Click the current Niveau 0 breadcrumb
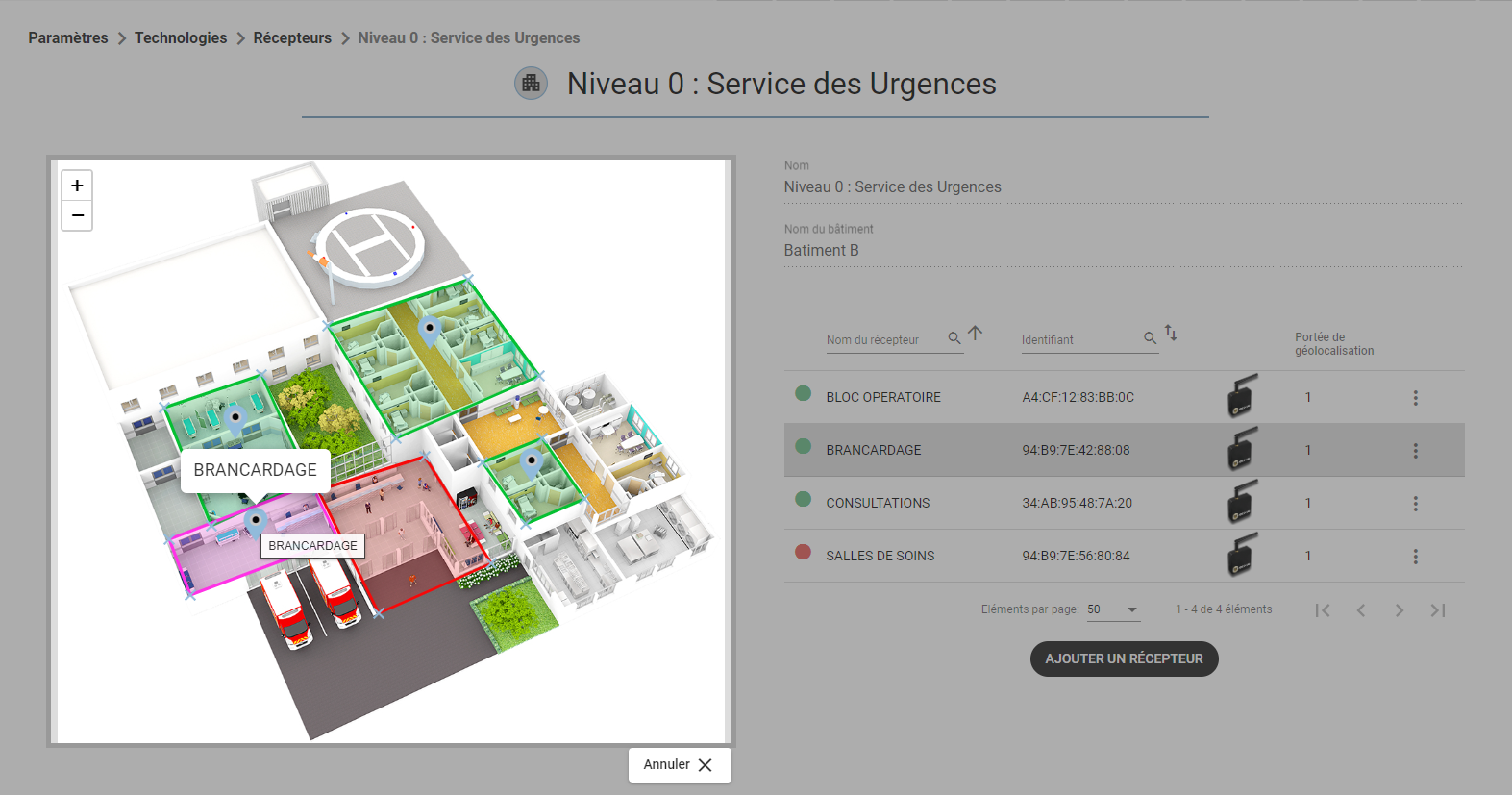Viewport: 1512px width, 795px height. click(x=469, y=37)
